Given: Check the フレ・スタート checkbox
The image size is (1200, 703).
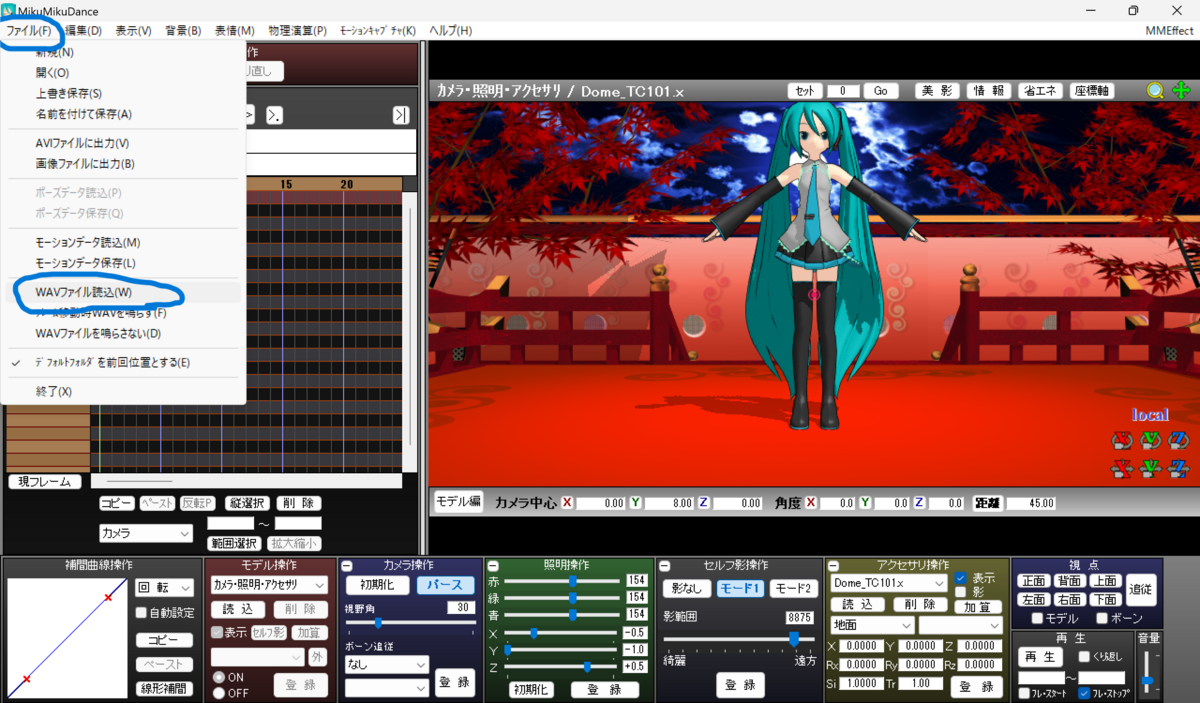Looking at the screenshot, I should coord(1024,693).
